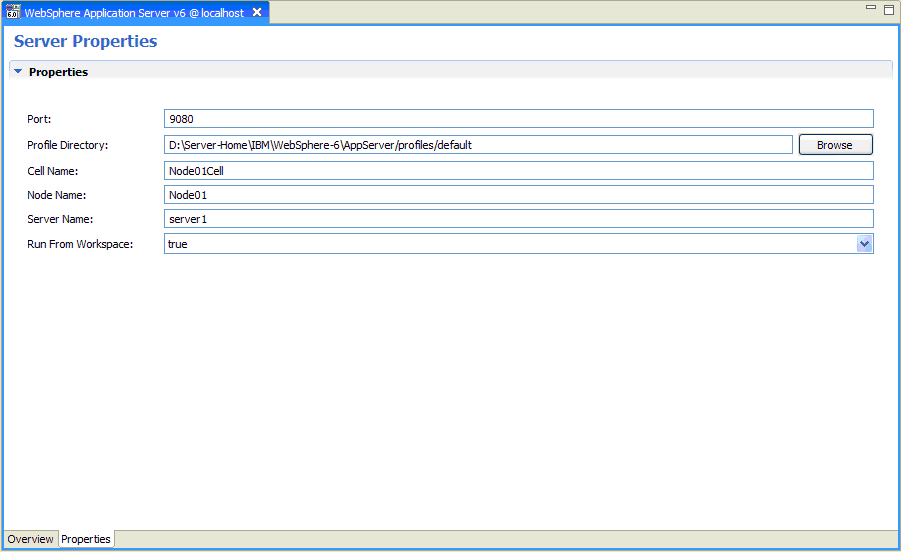Click the Properties section header text
Screen dimensions: 901x552
coord(59,72)
